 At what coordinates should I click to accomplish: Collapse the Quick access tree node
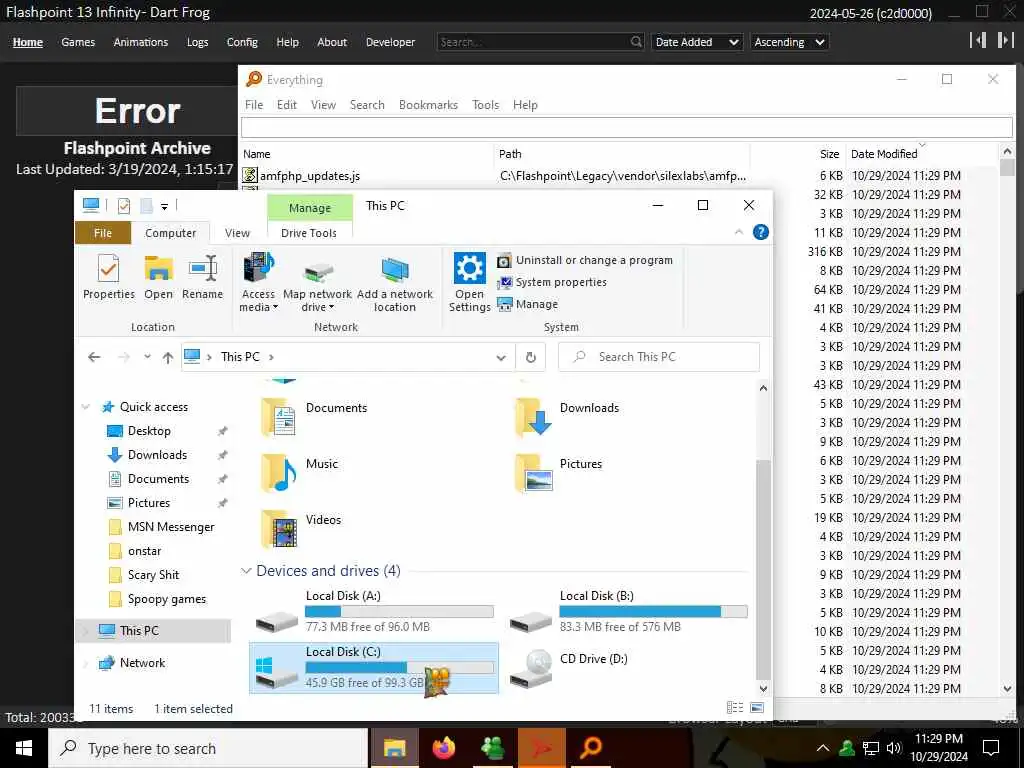(86, 407)
